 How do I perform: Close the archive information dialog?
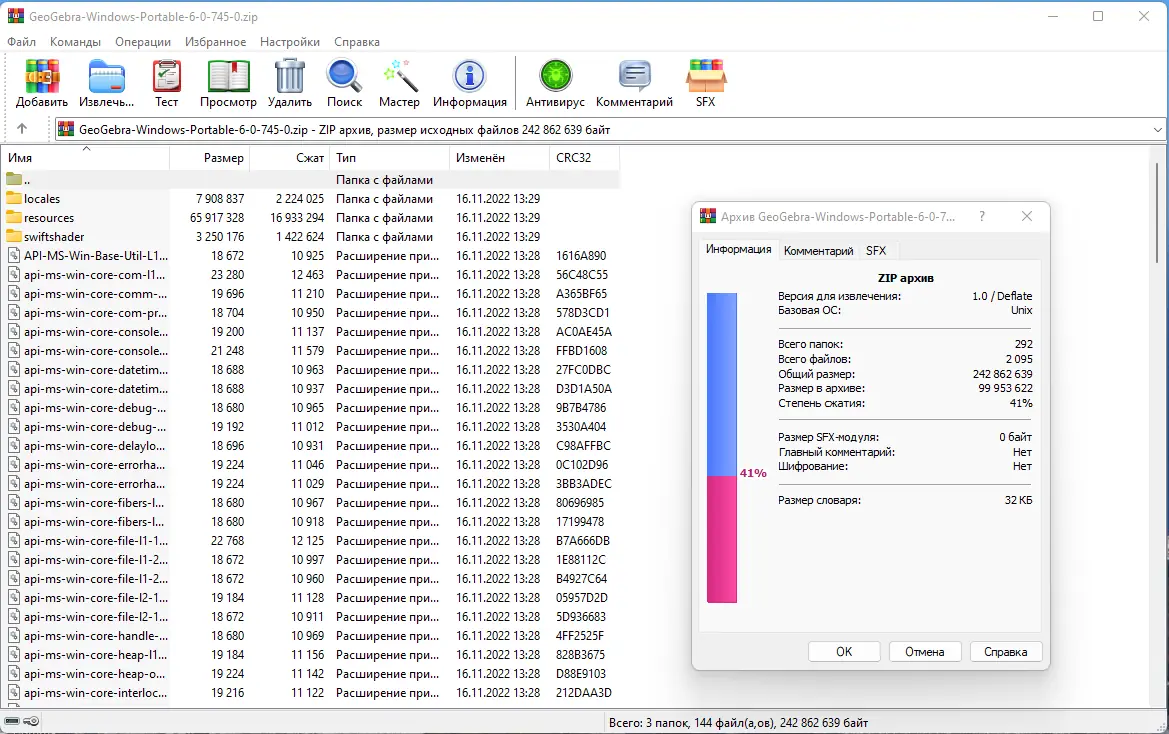pos(1027,216)
